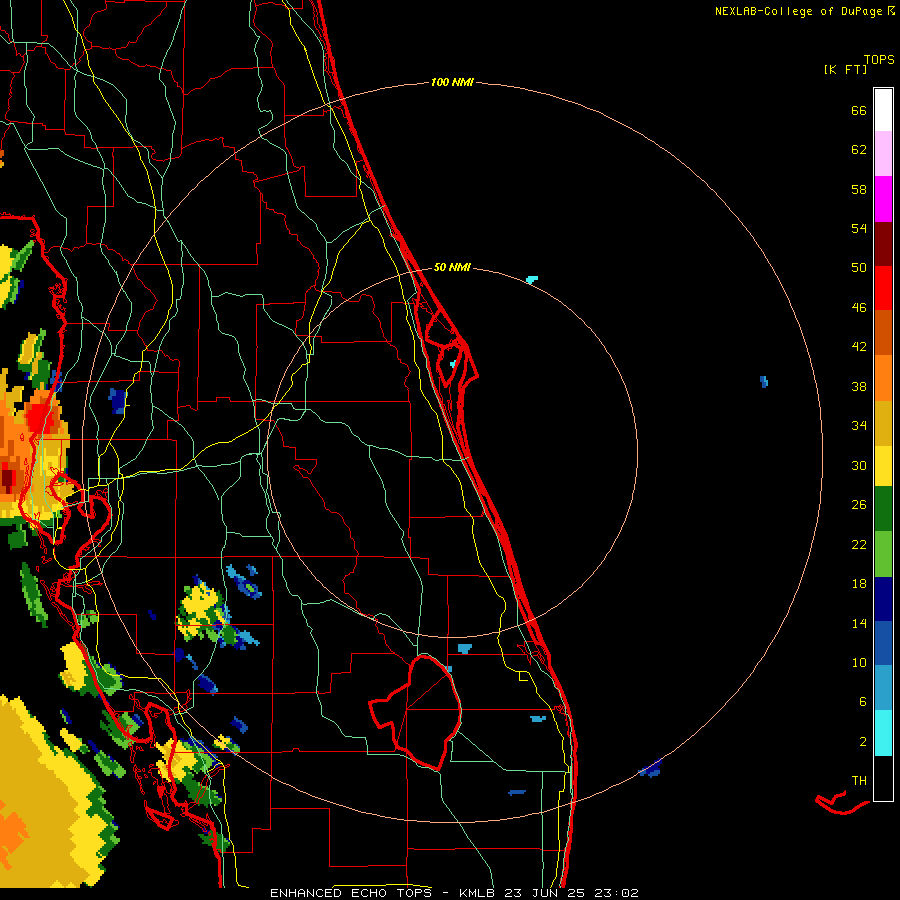The width and height of the screenshot is (900, 900).
Task: Click the blue echo on the southeast 100 NMI ring
Action: click(650, 769)
